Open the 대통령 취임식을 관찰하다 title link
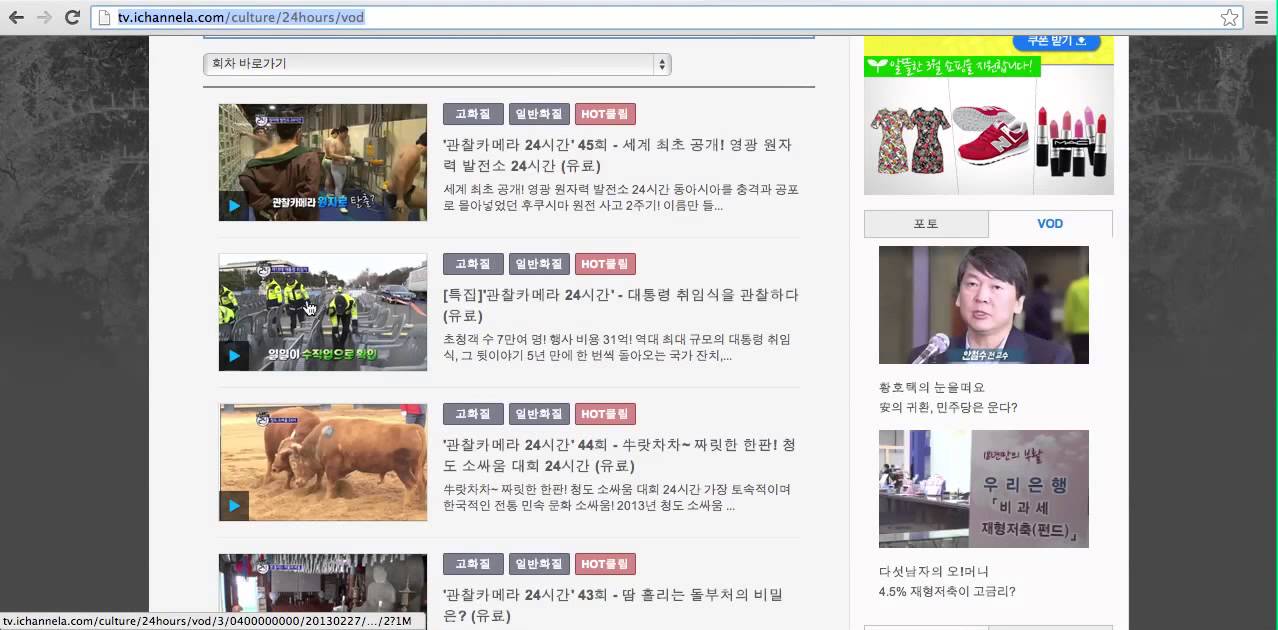 pos(620,305)
